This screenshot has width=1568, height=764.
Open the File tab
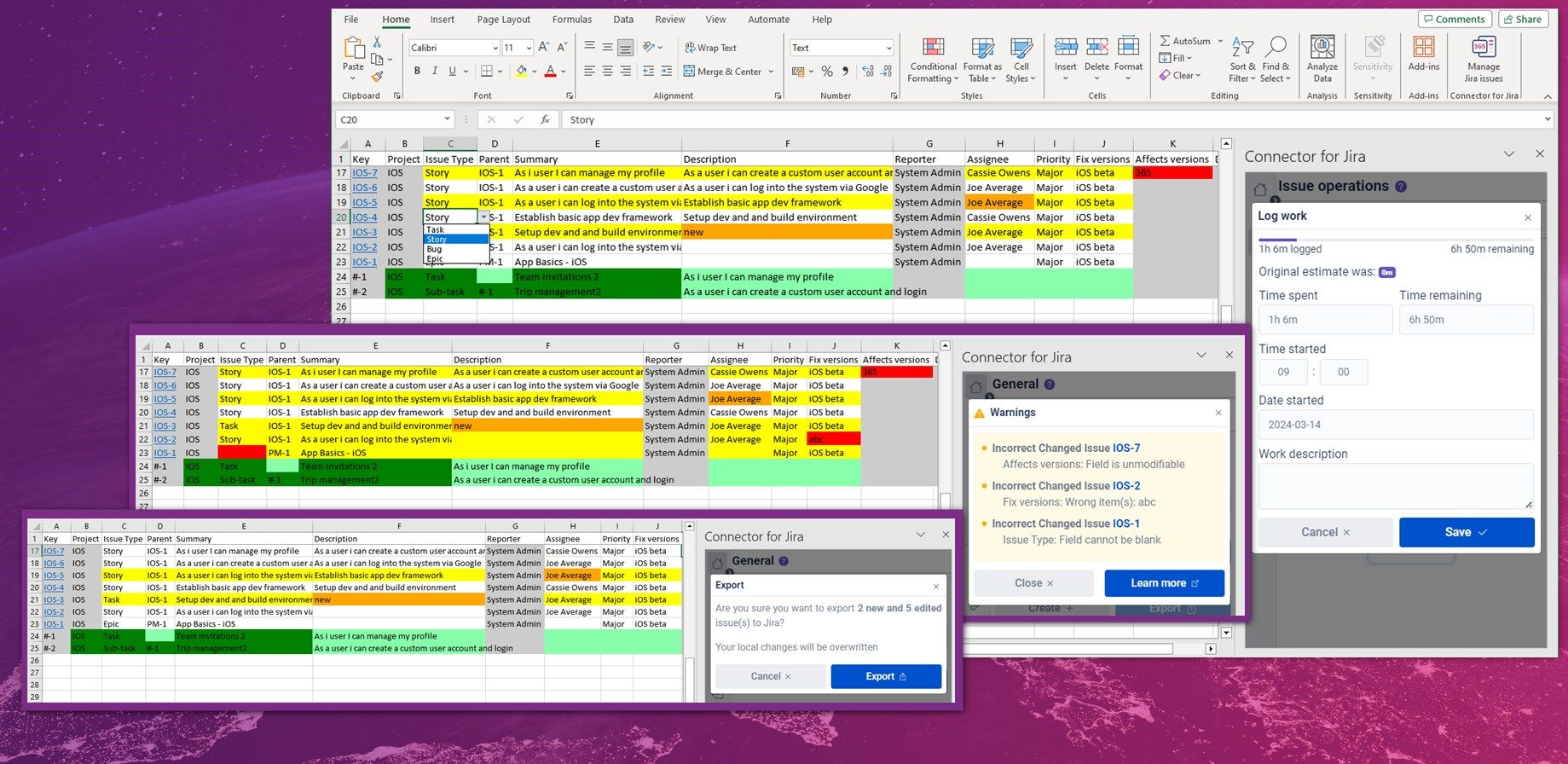tap(351, 20)
